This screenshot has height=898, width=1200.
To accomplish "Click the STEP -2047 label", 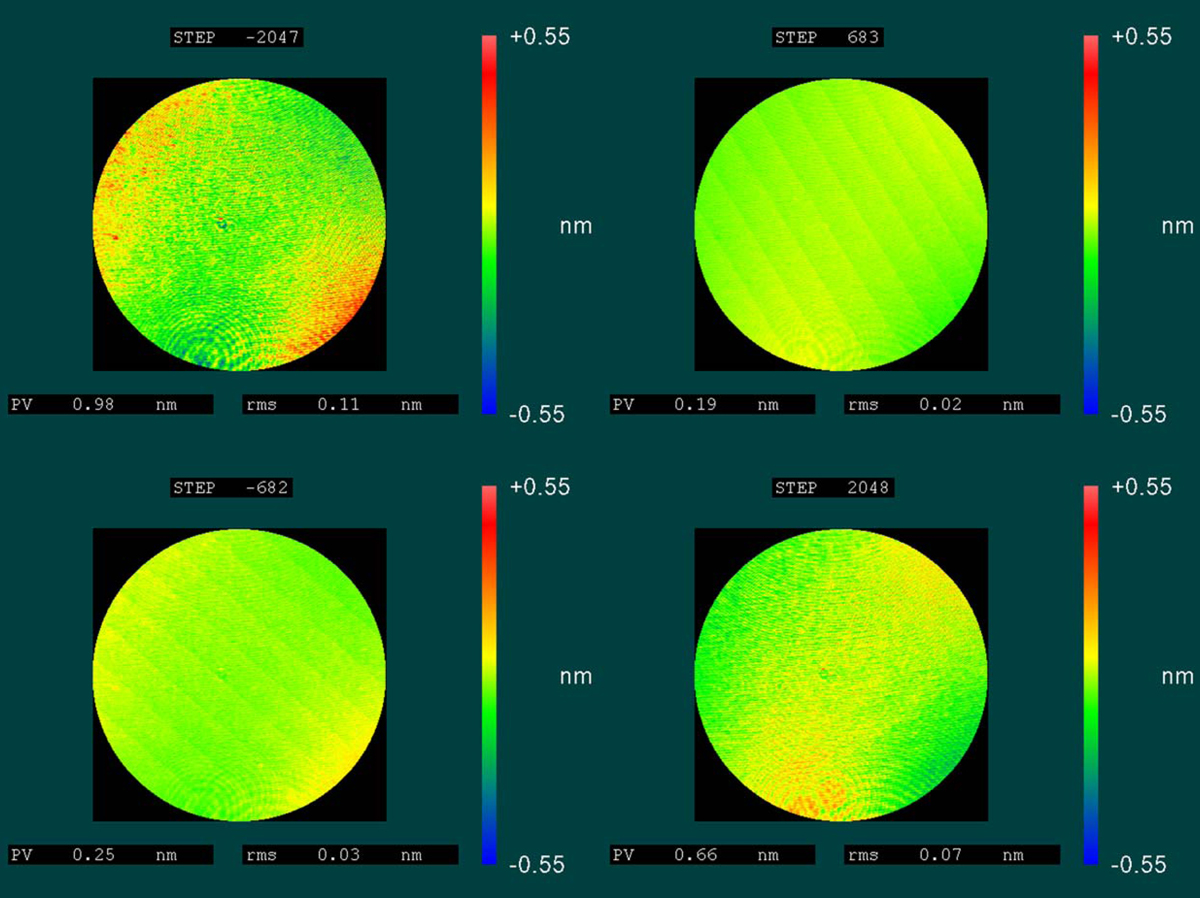I will [236, 38].
